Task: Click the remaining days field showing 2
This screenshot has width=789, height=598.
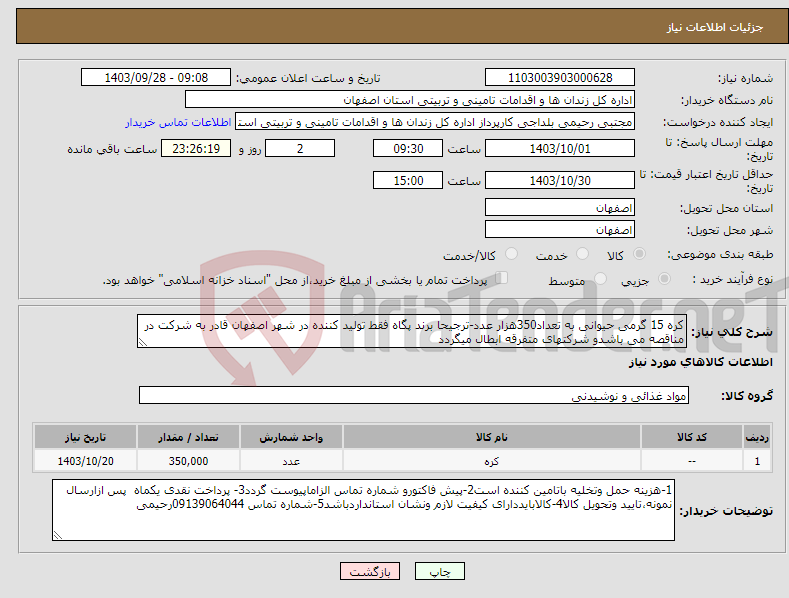Action: tap(300, 148)
